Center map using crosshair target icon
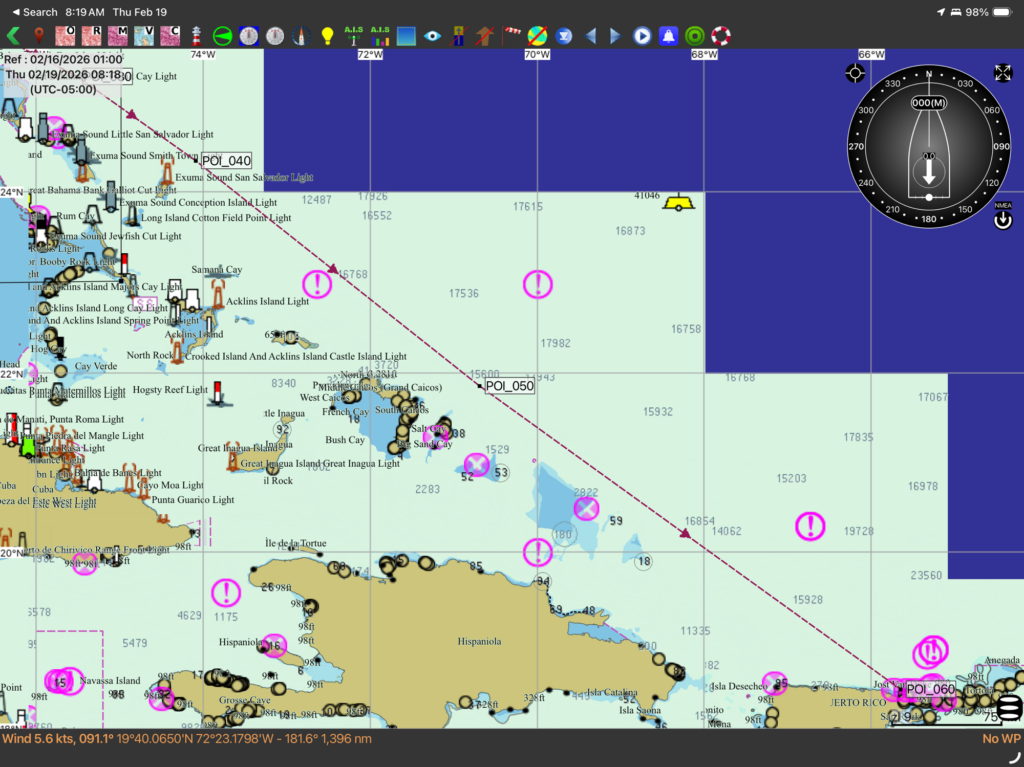 [855, 72]
